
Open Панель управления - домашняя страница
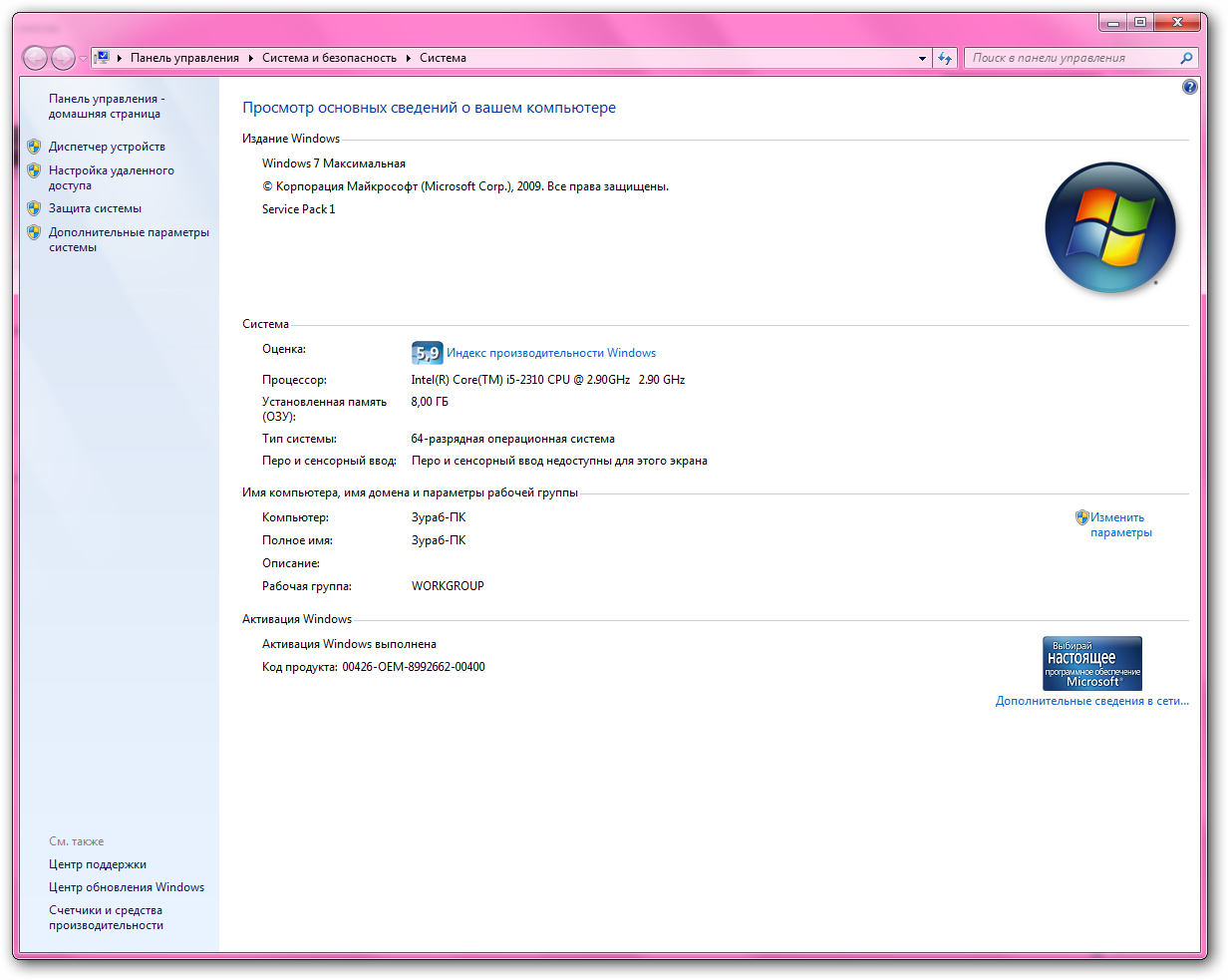point(107,106)
